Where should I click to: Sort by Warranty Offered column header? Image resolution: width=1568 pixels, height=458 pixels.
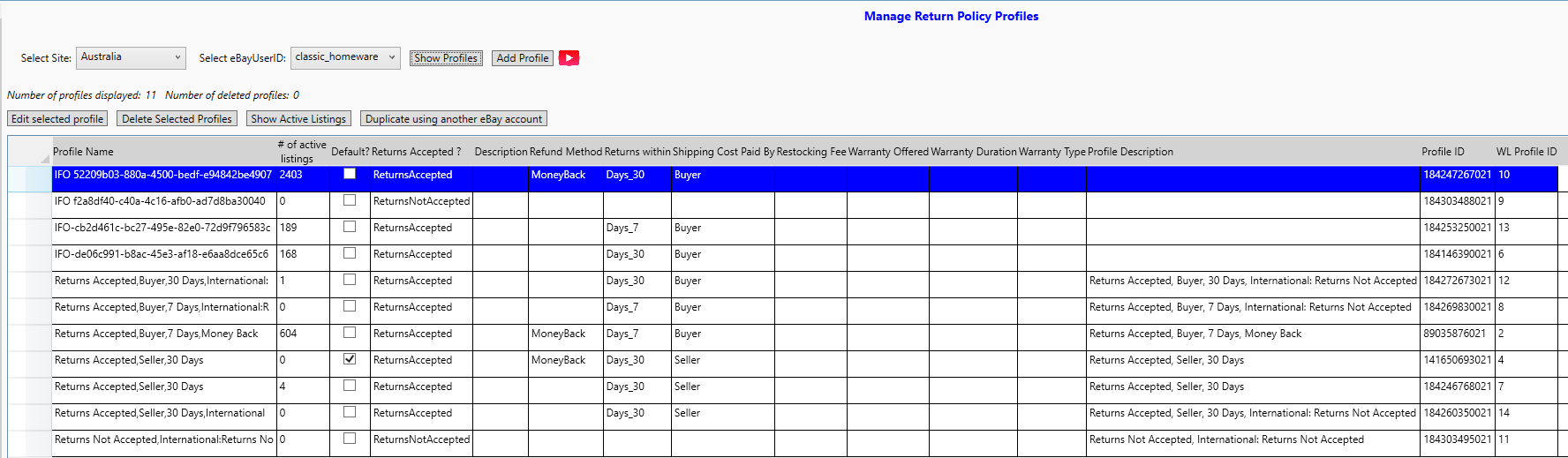(x=888, y=152)
